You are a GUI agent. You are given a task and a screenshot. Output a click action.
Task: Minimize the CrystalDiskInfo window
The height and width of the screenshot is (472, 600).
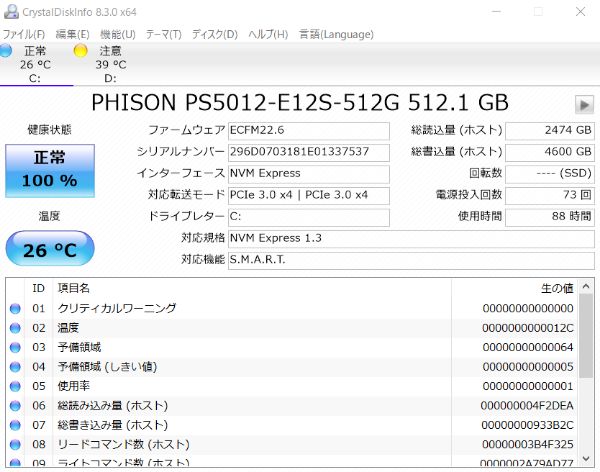coord(496,12)
